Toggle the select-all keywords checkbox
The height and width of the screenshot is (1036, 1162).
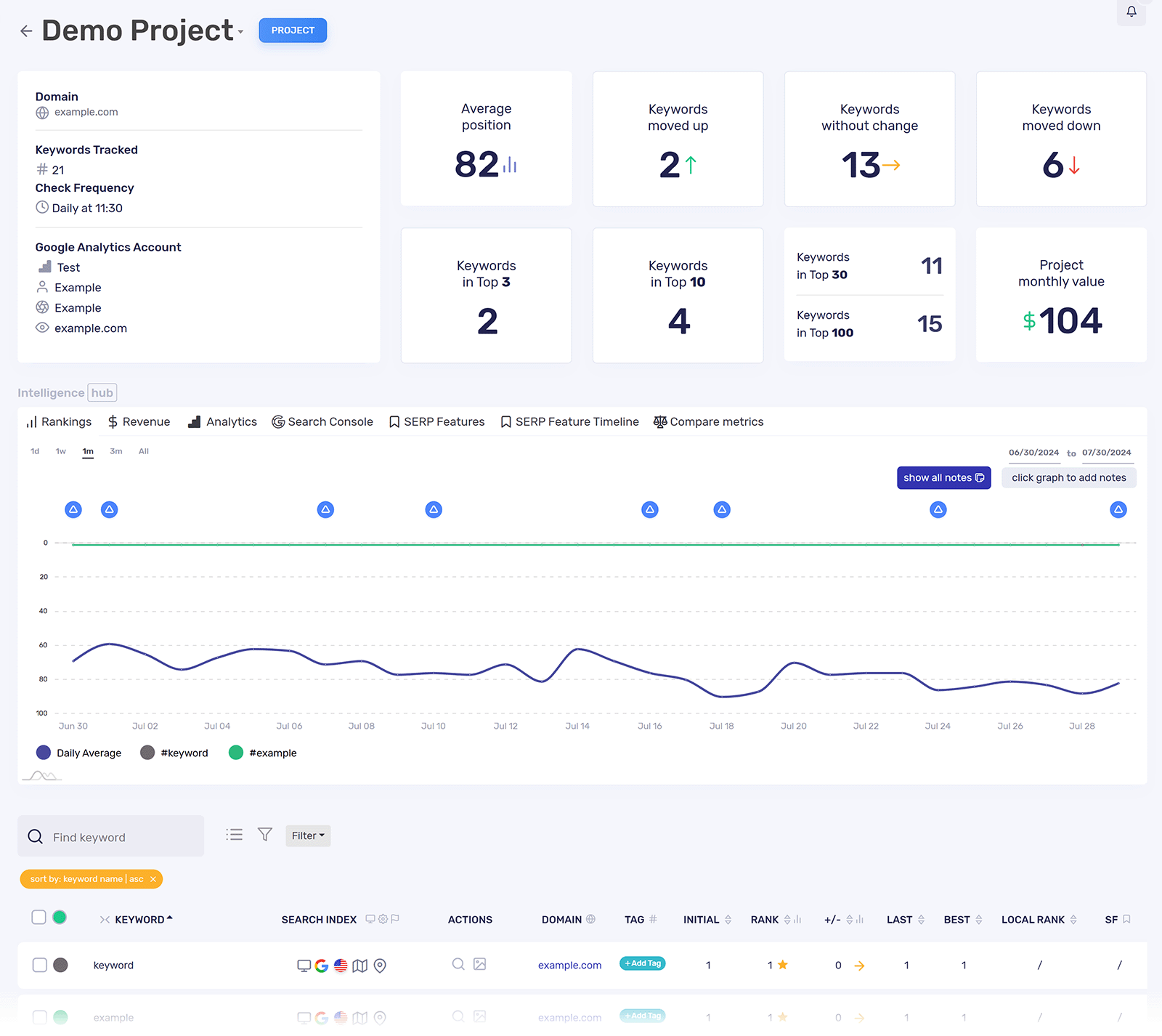click(x=39, y=917)
